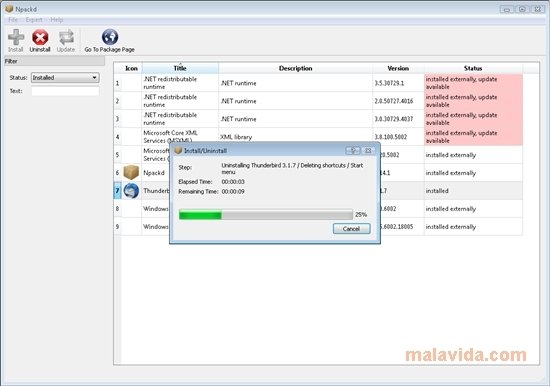Click the Npackd title bar app icon
The image size is (550, 386).
point(9,9)
